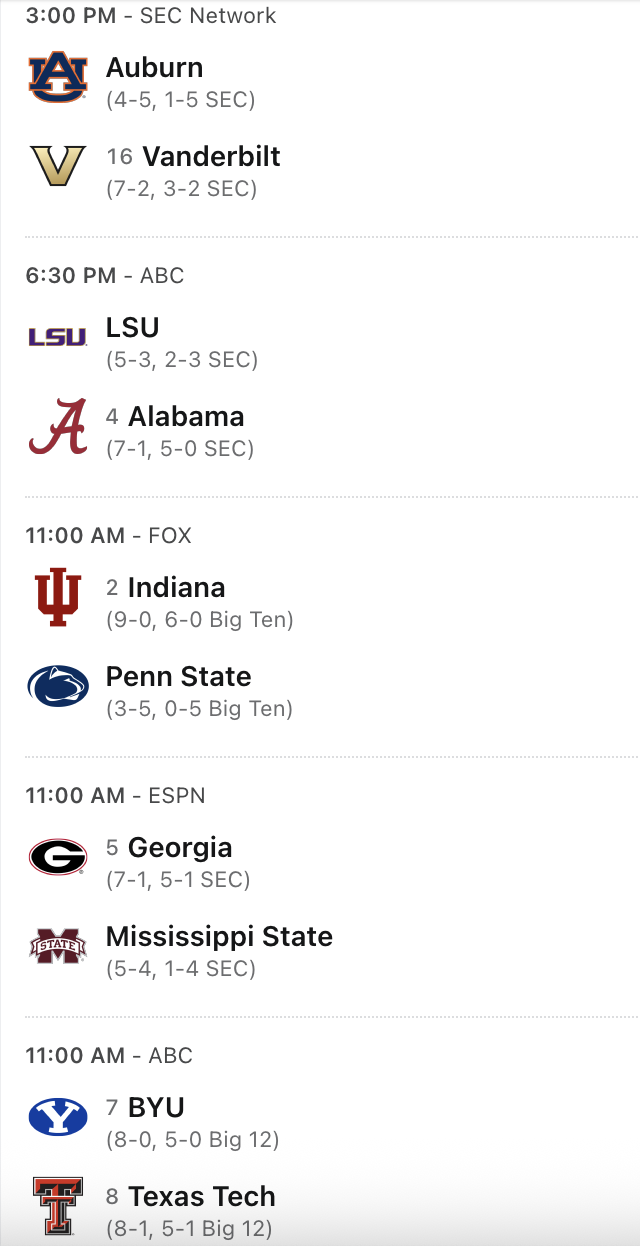Select the Penn State team name
Viewport: 640px width, 1246px height.
click(178, 677)
